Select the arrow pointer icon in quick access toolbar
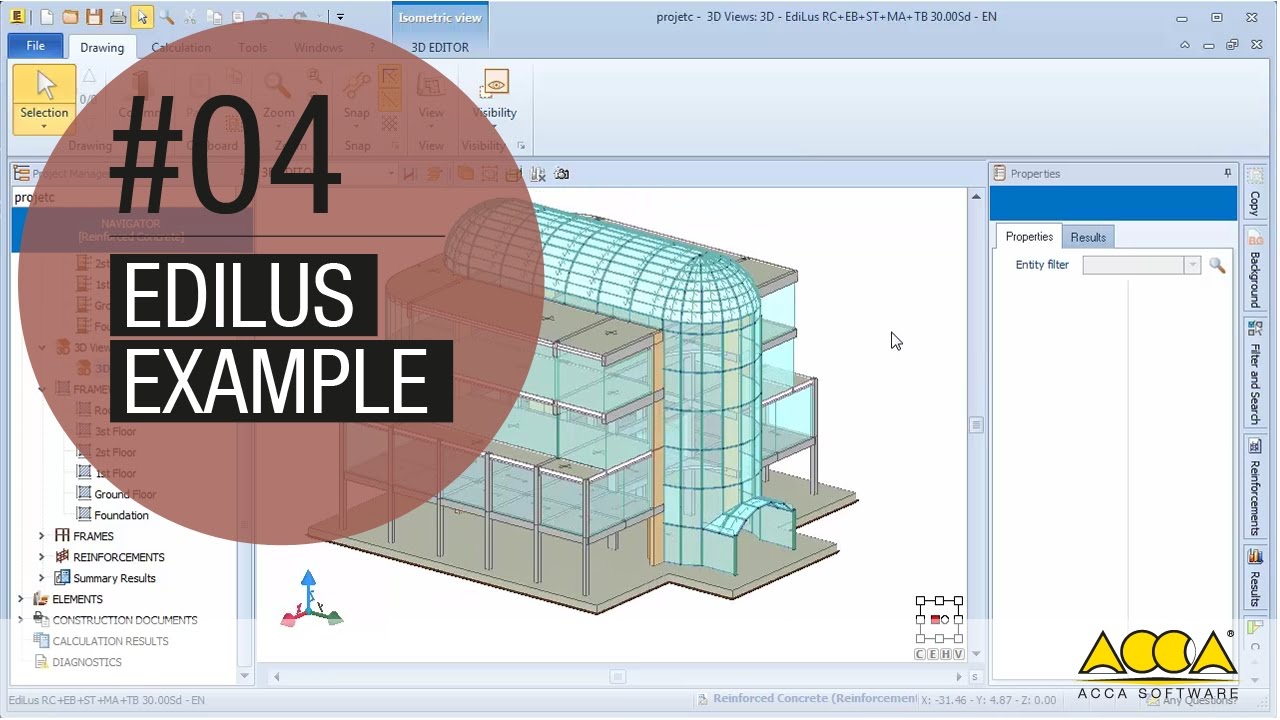The width and height of the screenshot is (1280, 720). pyautogui.click(x=142, y=17)
